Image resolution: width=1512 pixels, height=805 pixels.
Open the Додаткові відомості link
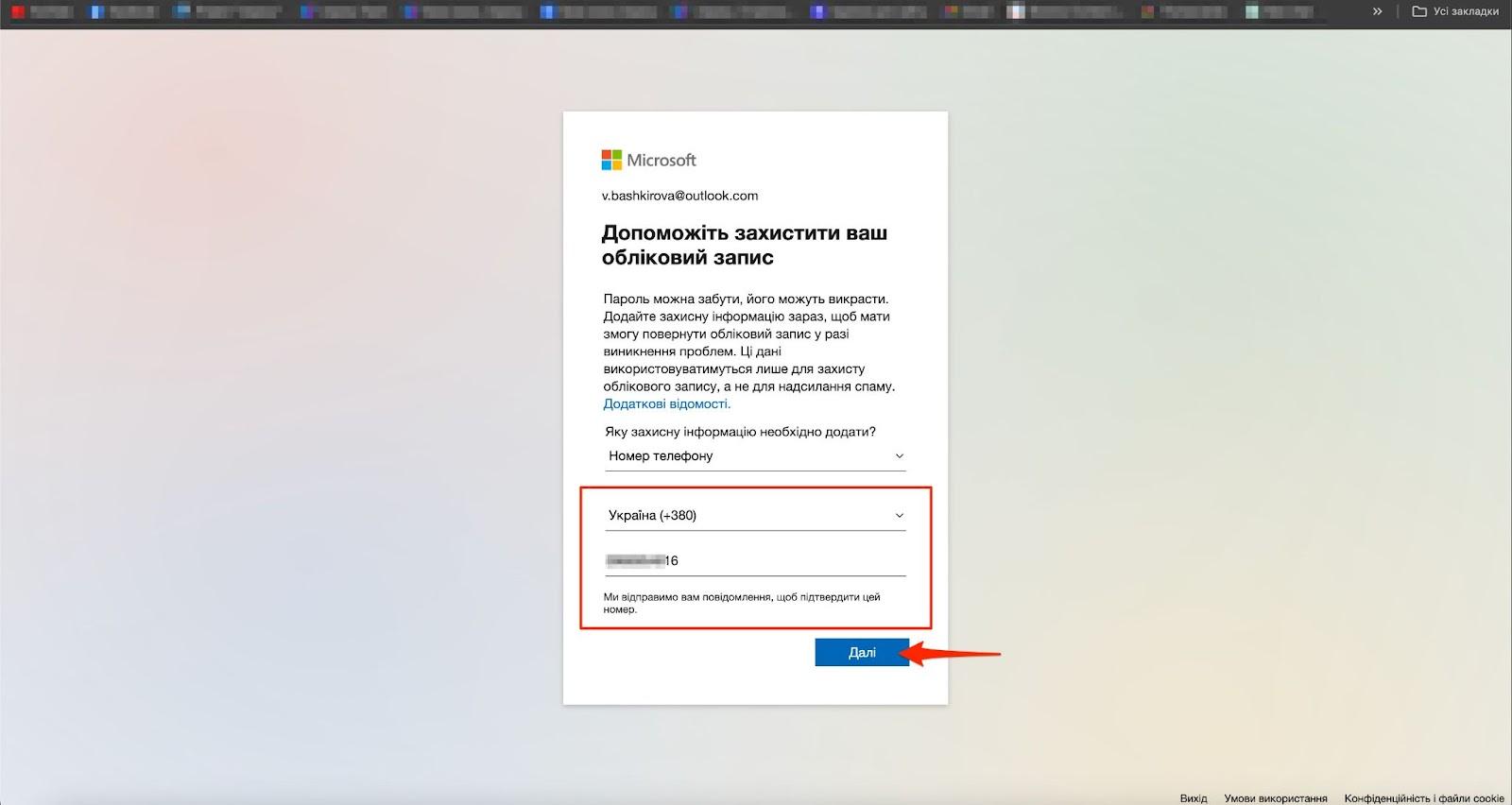click(667, 403)
